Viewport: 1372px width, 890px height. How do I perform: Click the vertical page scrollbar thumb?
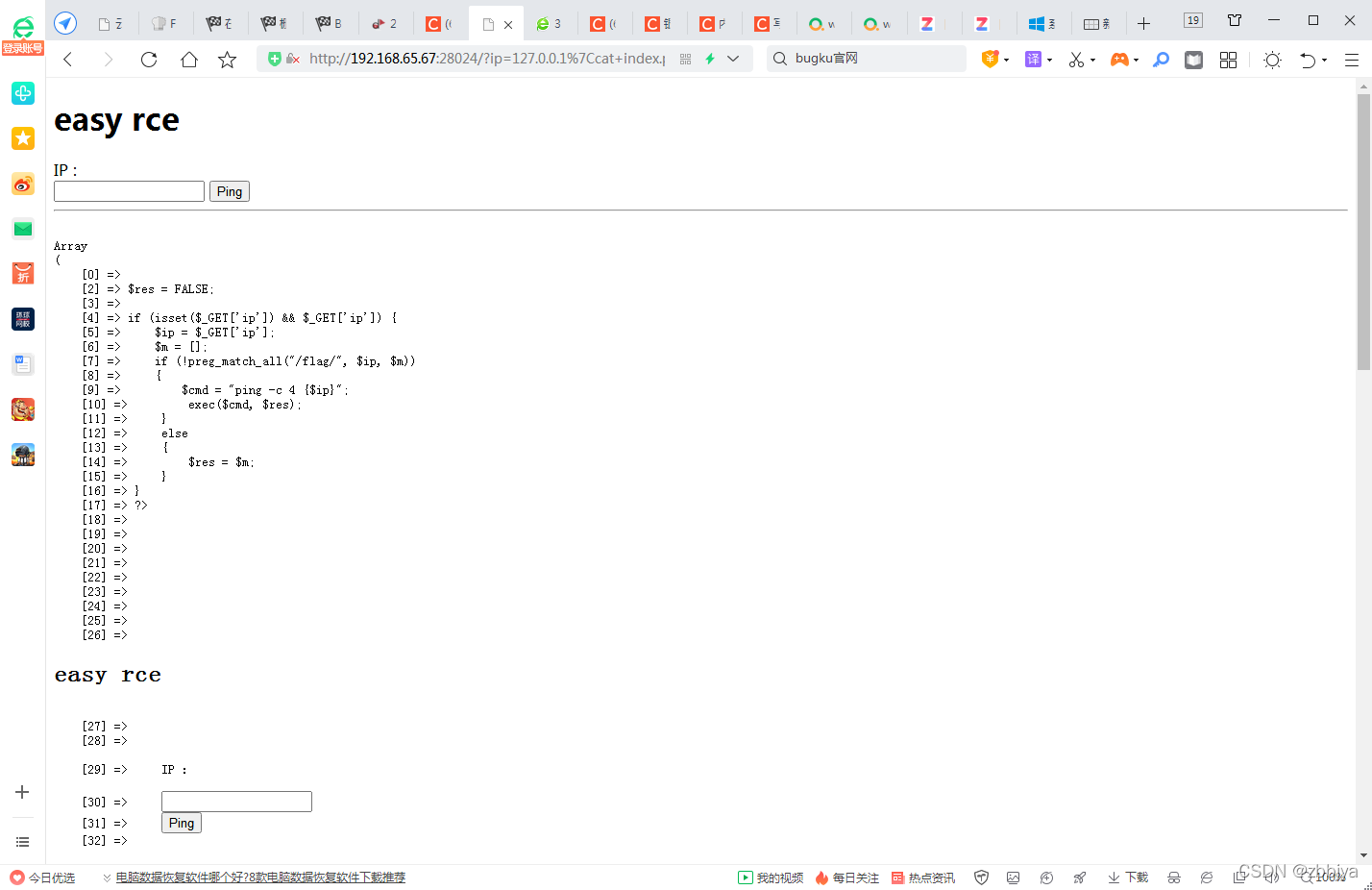(1363, 231)
